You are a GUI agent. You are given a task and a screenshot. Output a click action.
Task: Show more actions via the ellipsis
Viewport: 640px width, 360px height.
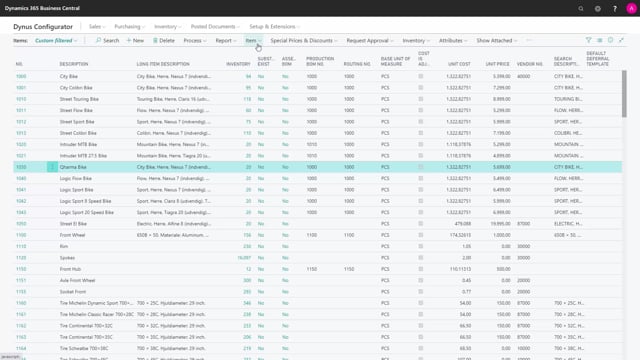point(529,40)
